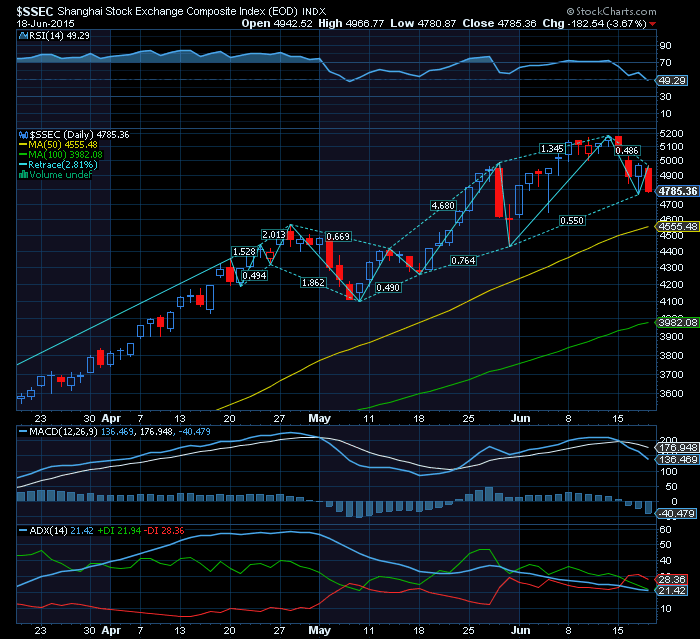700x639 pixels.
Task: Click the Chg -182.54 (-3.67%) value
Action: click(594, 24)
